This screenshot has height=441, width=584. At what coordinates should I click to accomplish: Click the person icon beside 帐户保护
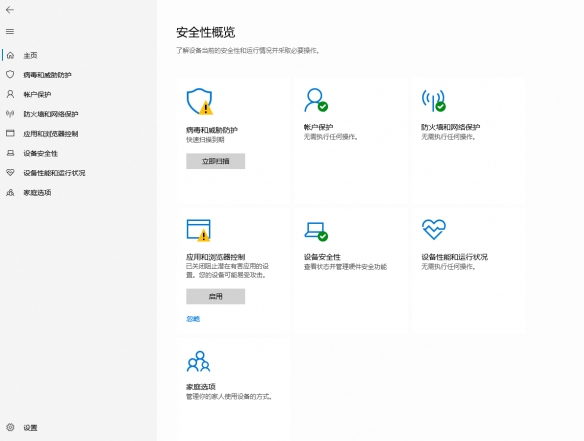pos(10,94)
